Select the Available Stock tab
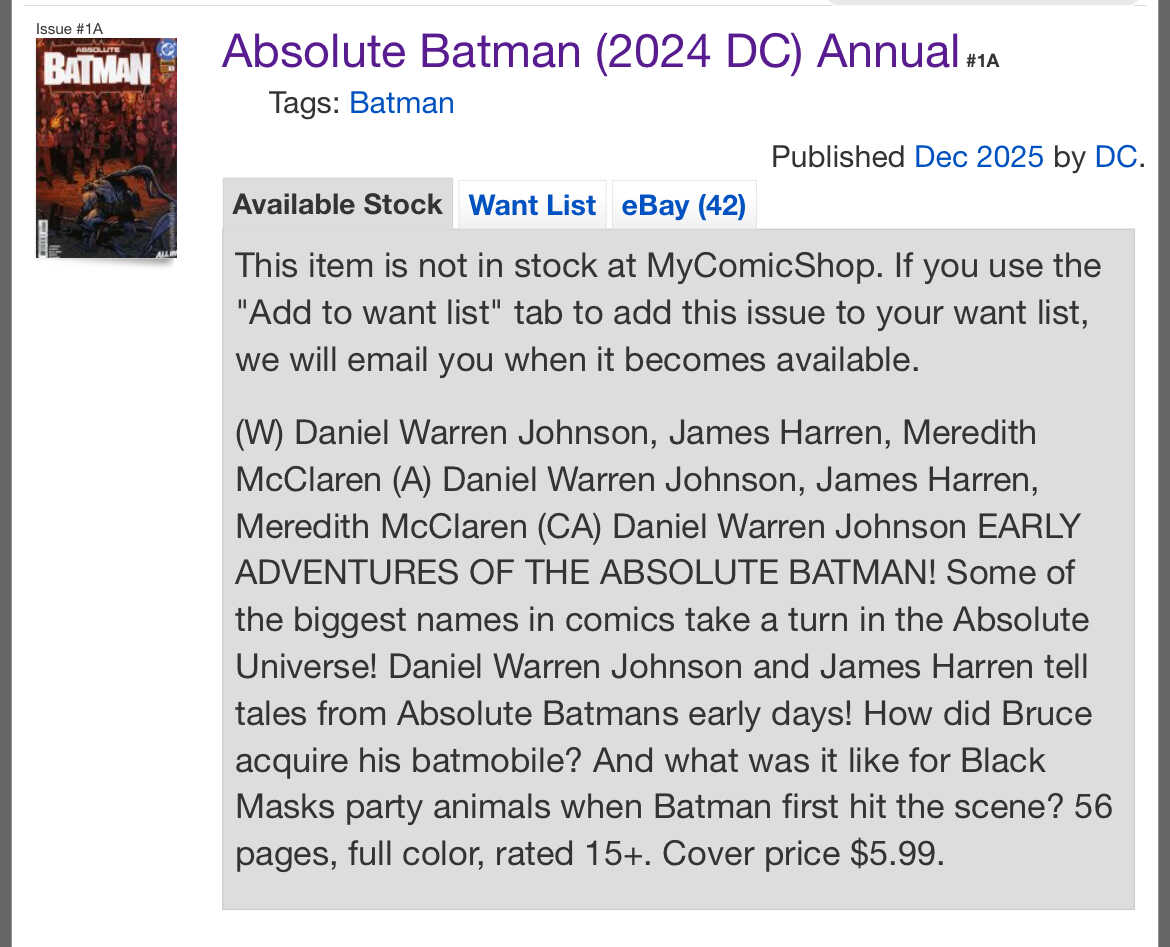Screen dimensions: 1170x947 point(337,204)
